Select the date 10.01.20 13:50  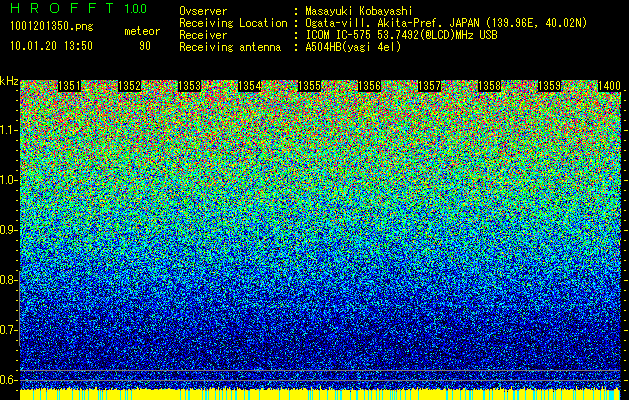click(x=52, y=46)
